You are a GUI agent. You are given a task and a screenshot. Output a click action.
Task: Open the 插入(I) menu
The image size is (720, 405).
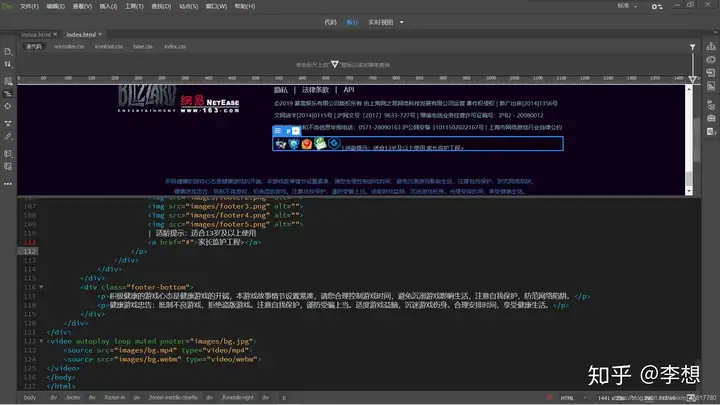[108, 6]
